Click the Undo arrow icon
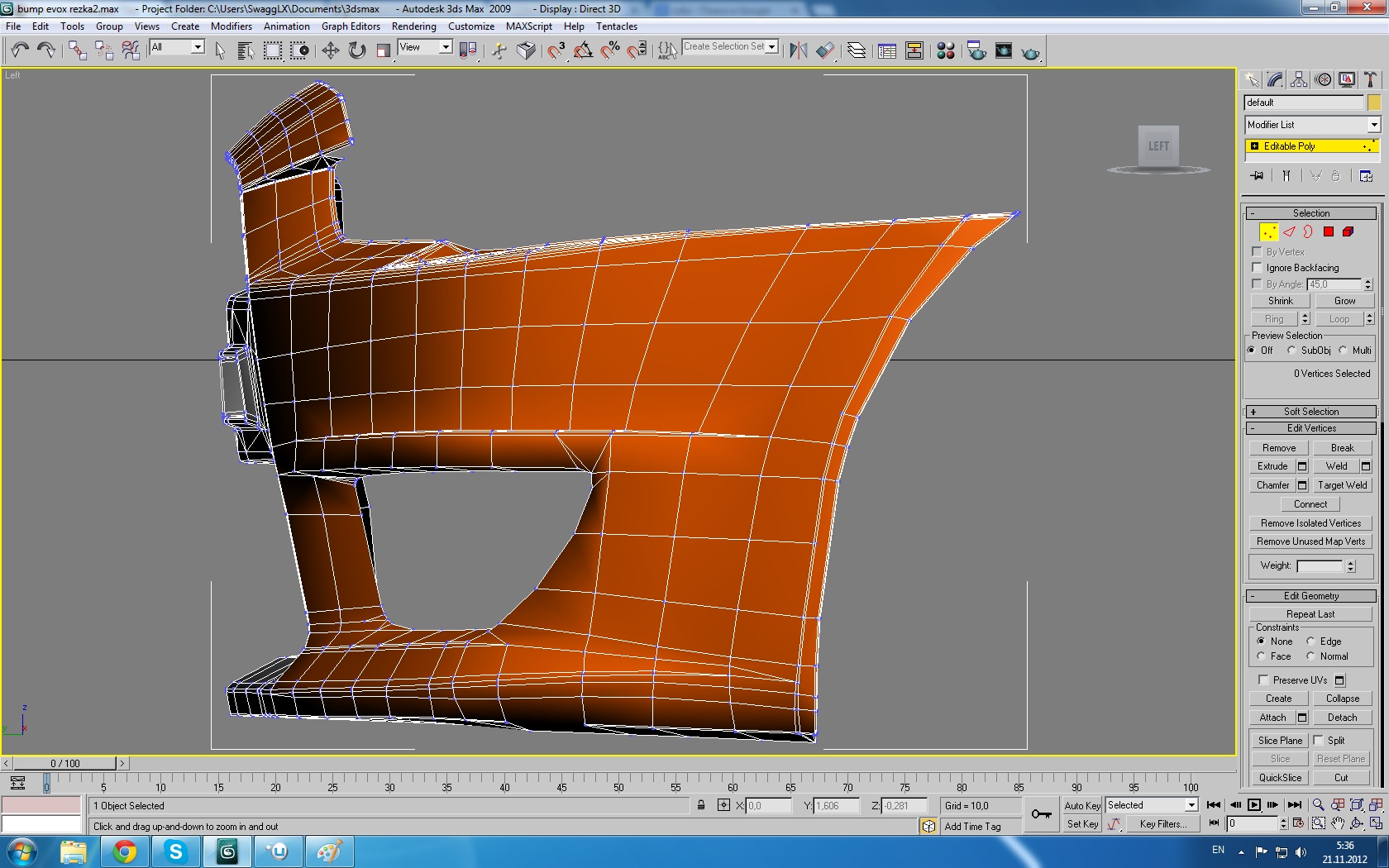 click(20, 51)
